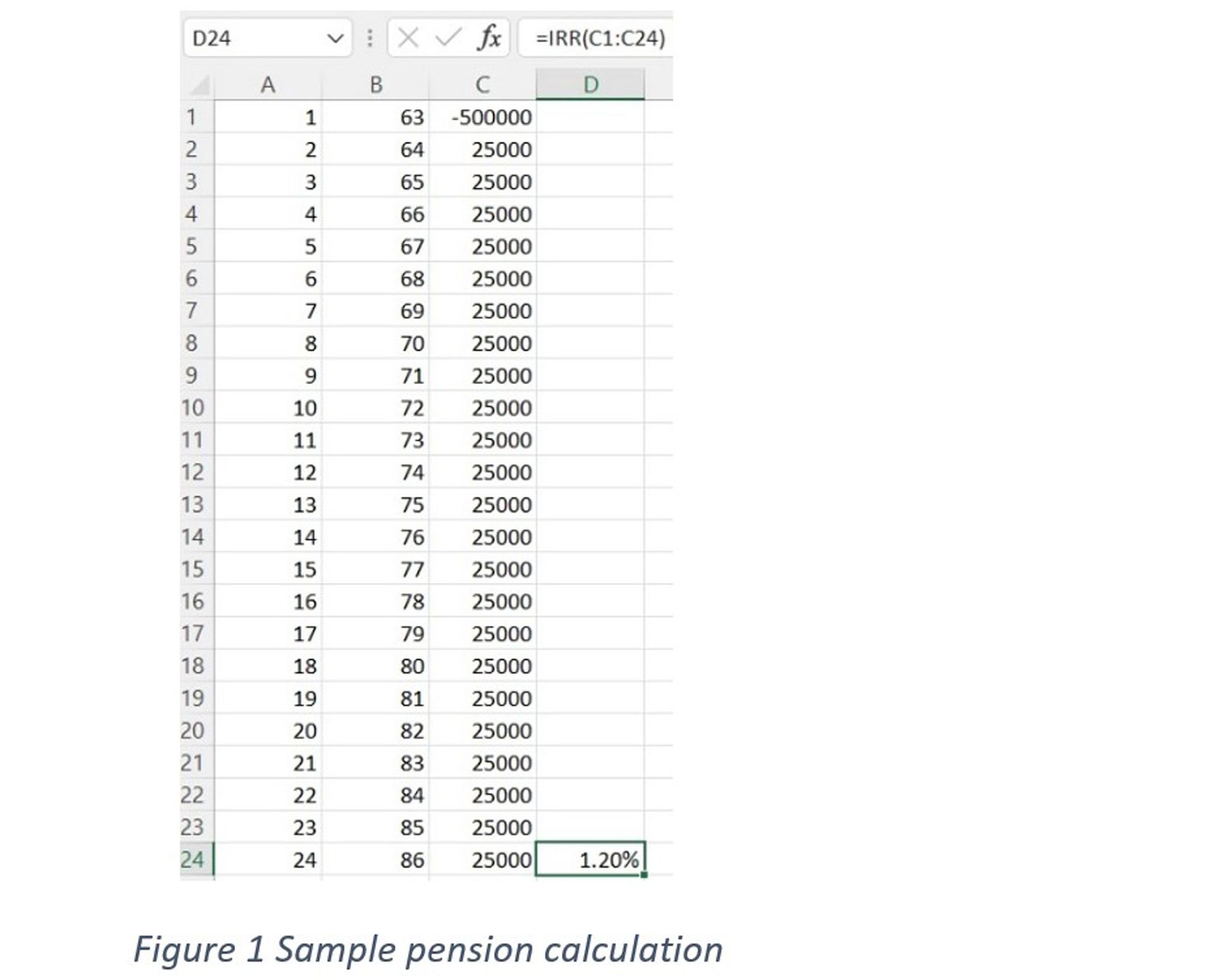Click the Cancel (X) icon beside formula bar
Screen dimensions: 1217x980
point(407,37)
